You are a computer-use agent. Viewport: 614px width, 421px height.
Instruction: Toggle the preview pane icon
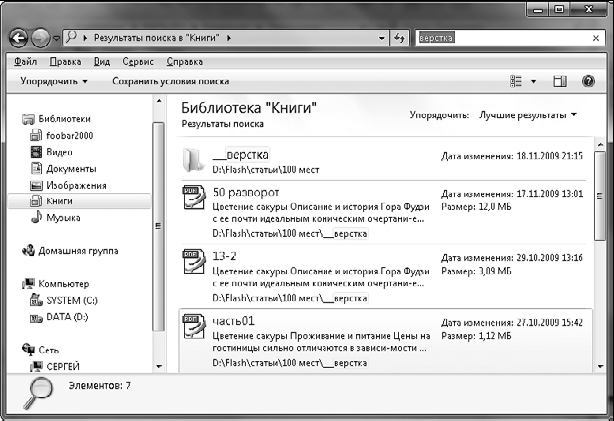tap(560, 81)
